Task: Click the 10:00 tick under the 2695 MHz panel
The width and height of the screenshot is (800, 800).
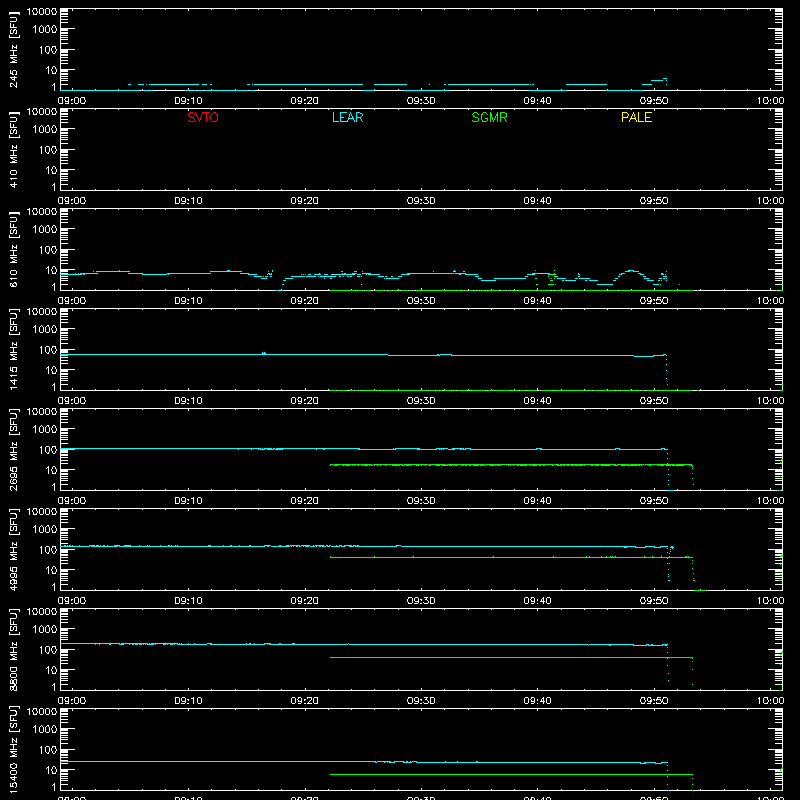Action: point(770,501)
